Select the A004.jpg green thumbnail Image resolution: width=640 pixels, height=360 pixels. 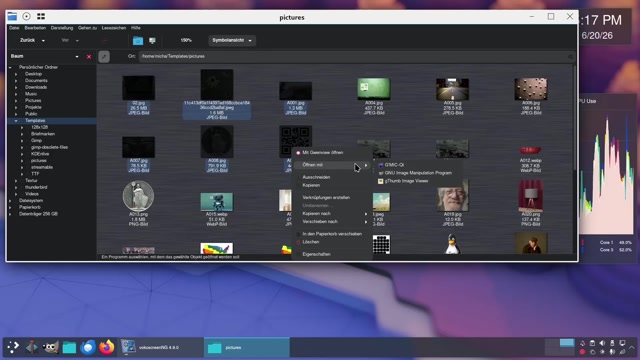click(373, 89)
